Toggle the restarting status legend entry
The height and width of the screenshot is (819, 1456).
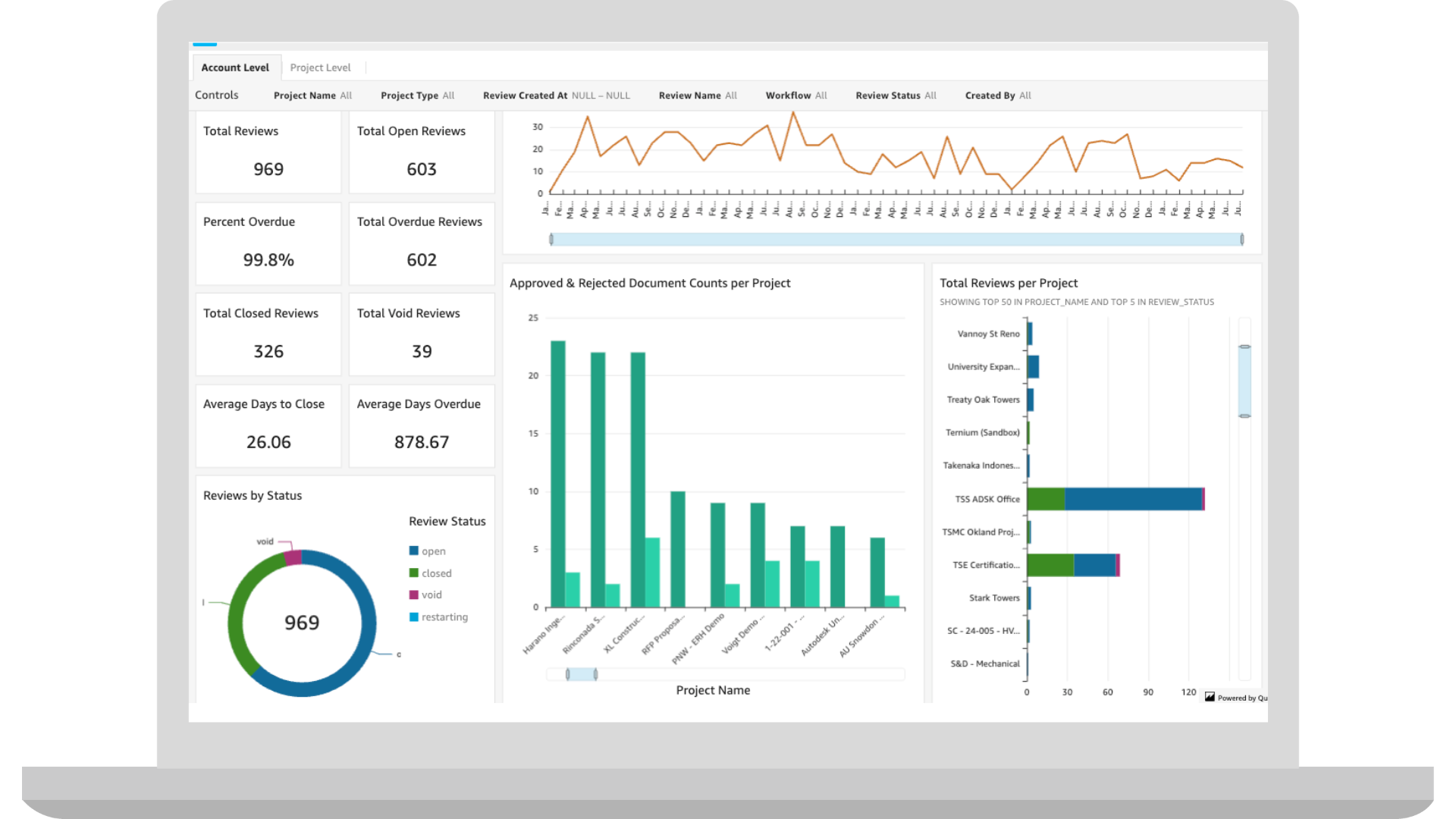tap(444, 617)
